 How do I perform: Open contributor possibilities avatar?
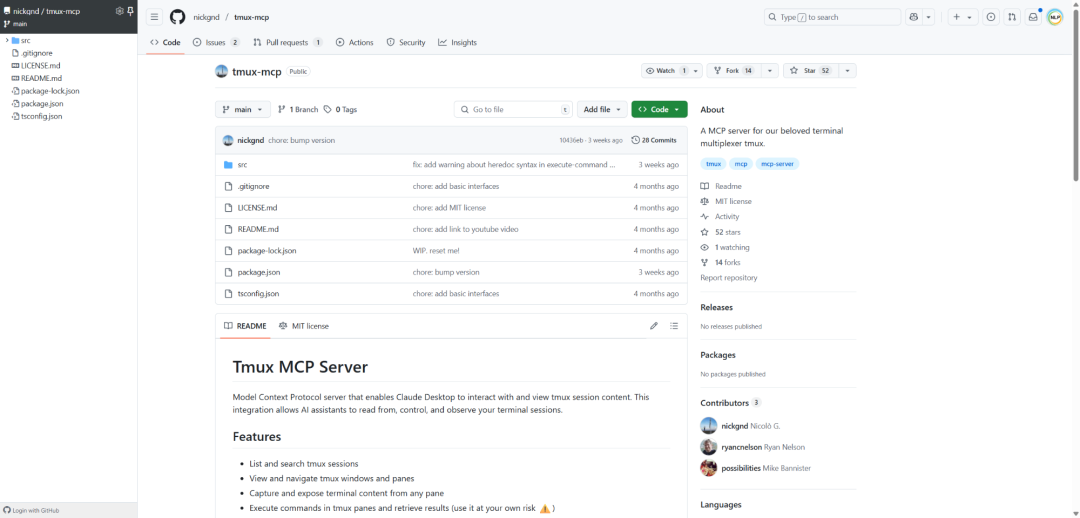tap(709, 468)
